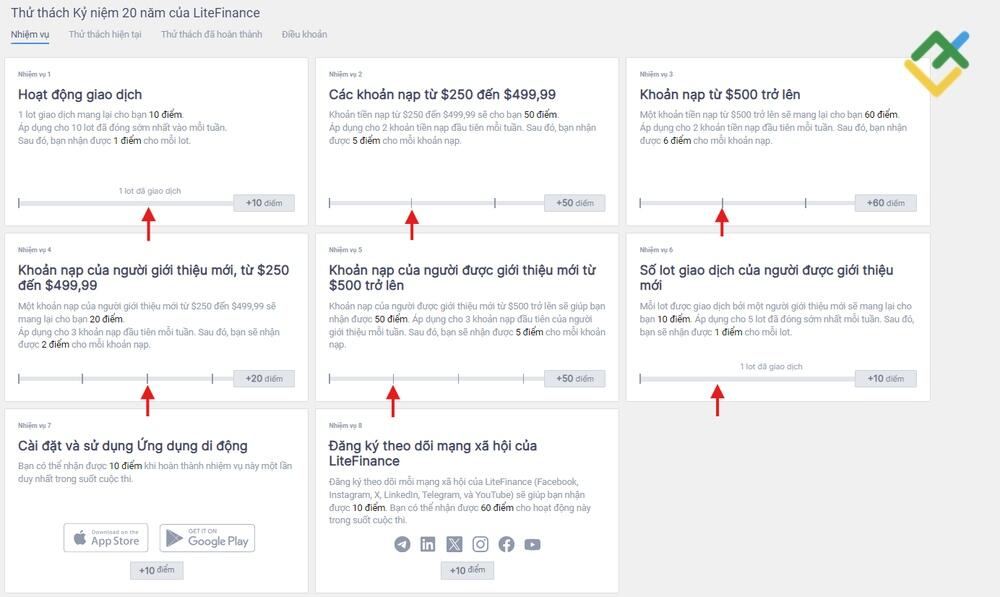Click the Google Play download badge
Screen dimensions: 1000x597
[x=207, y=538]
